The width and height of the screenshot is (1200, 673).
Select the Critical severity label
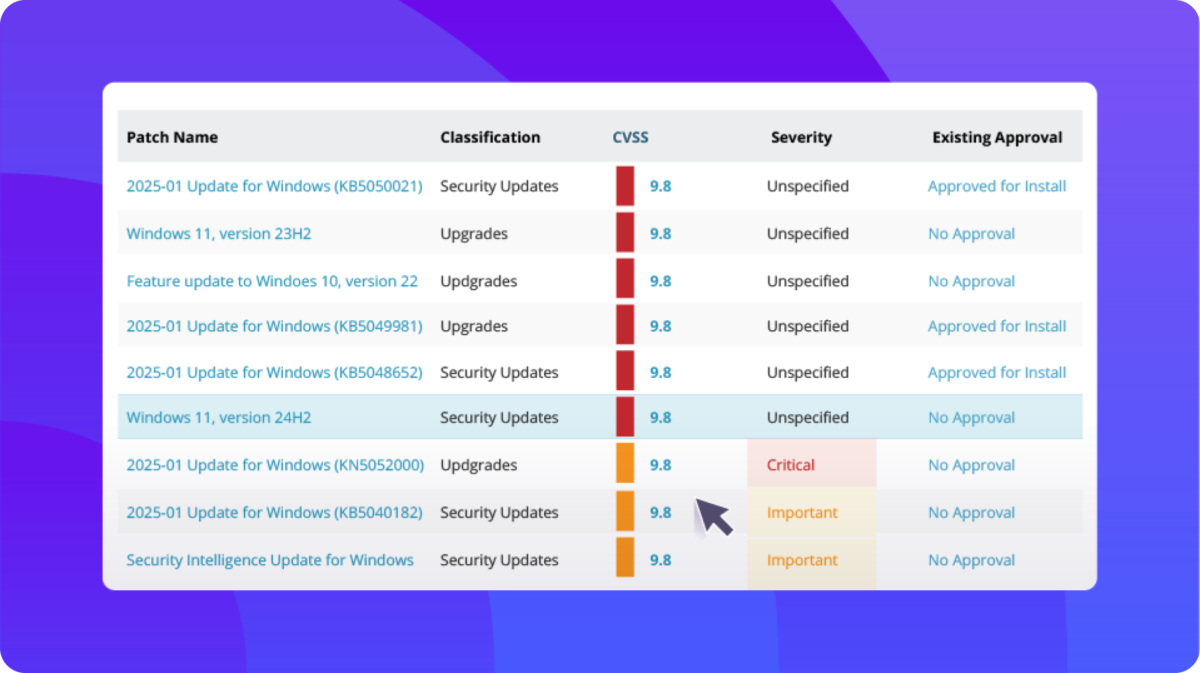pyautogui.click(x=791, y=465)
